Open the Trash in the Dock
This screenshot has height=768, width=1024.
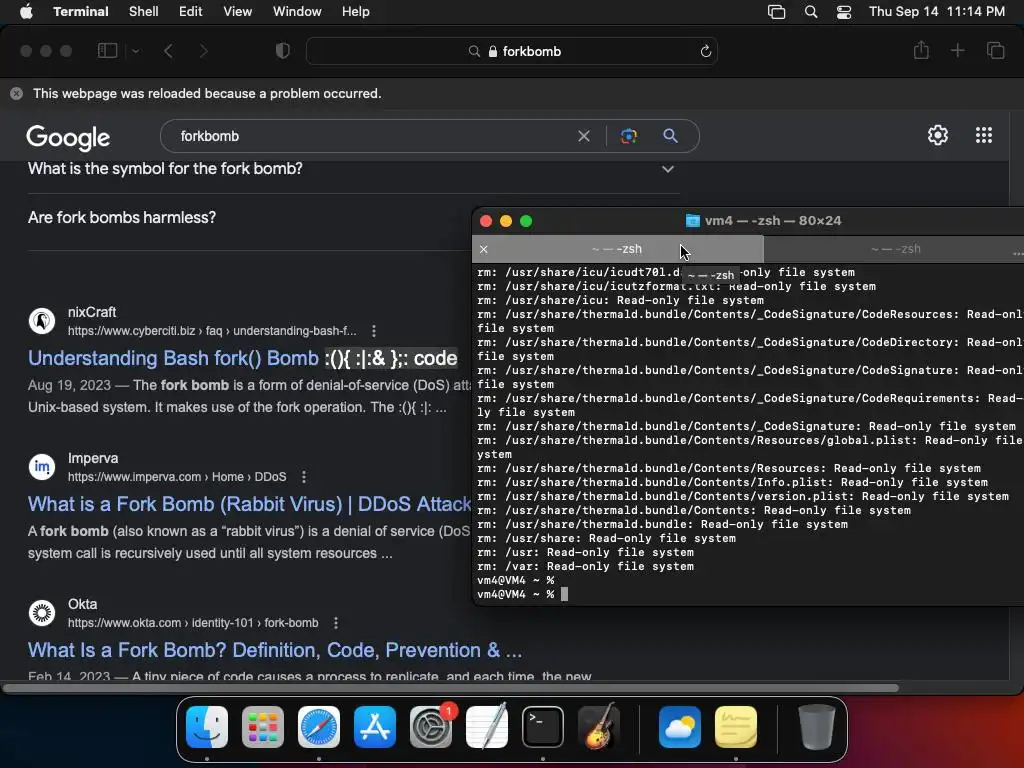click(x=816, y=727)
